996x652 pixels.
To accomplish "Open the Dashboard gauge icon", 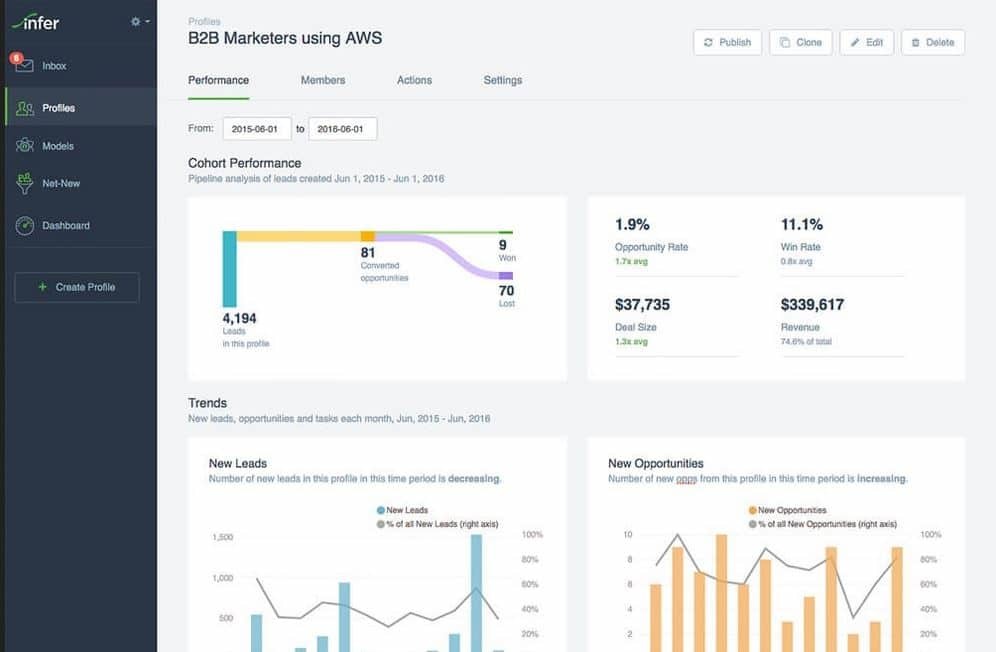I will [25, 226].
